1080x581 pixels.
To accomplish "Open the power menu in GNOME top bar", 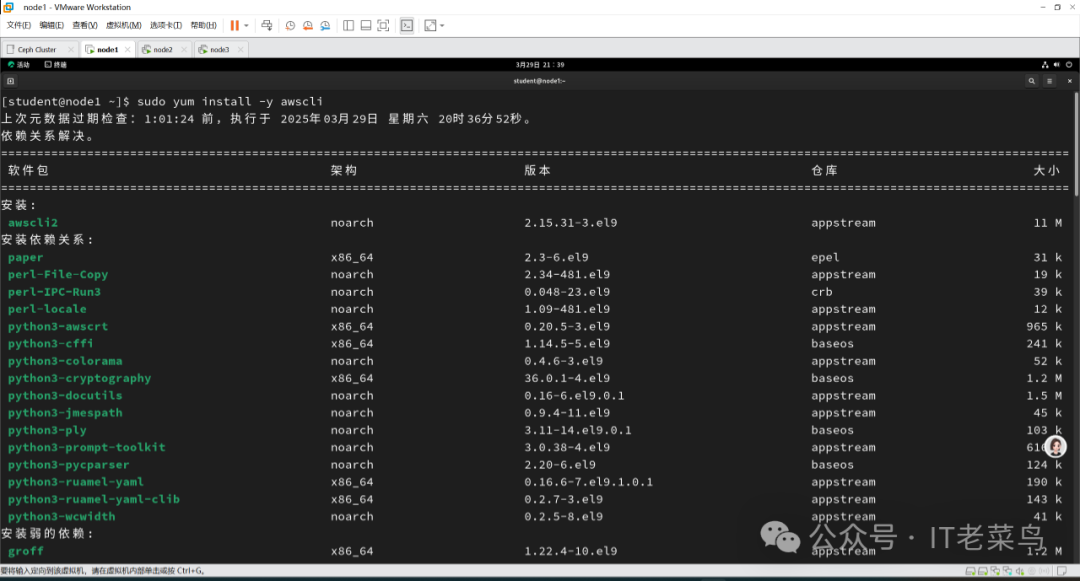I will point(1069,65).
